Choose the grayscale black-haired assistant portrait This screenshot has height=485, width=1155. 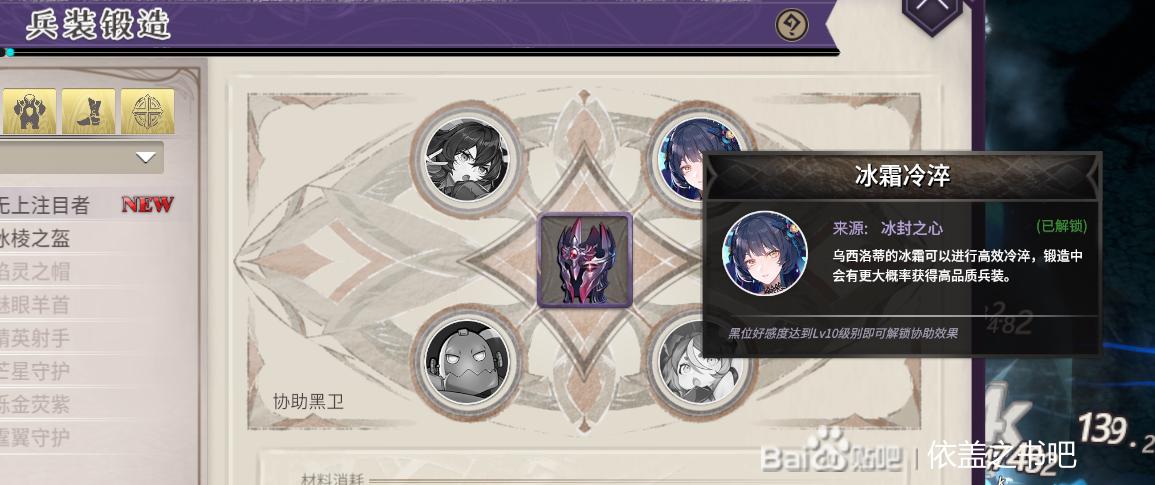click(466, 160)
